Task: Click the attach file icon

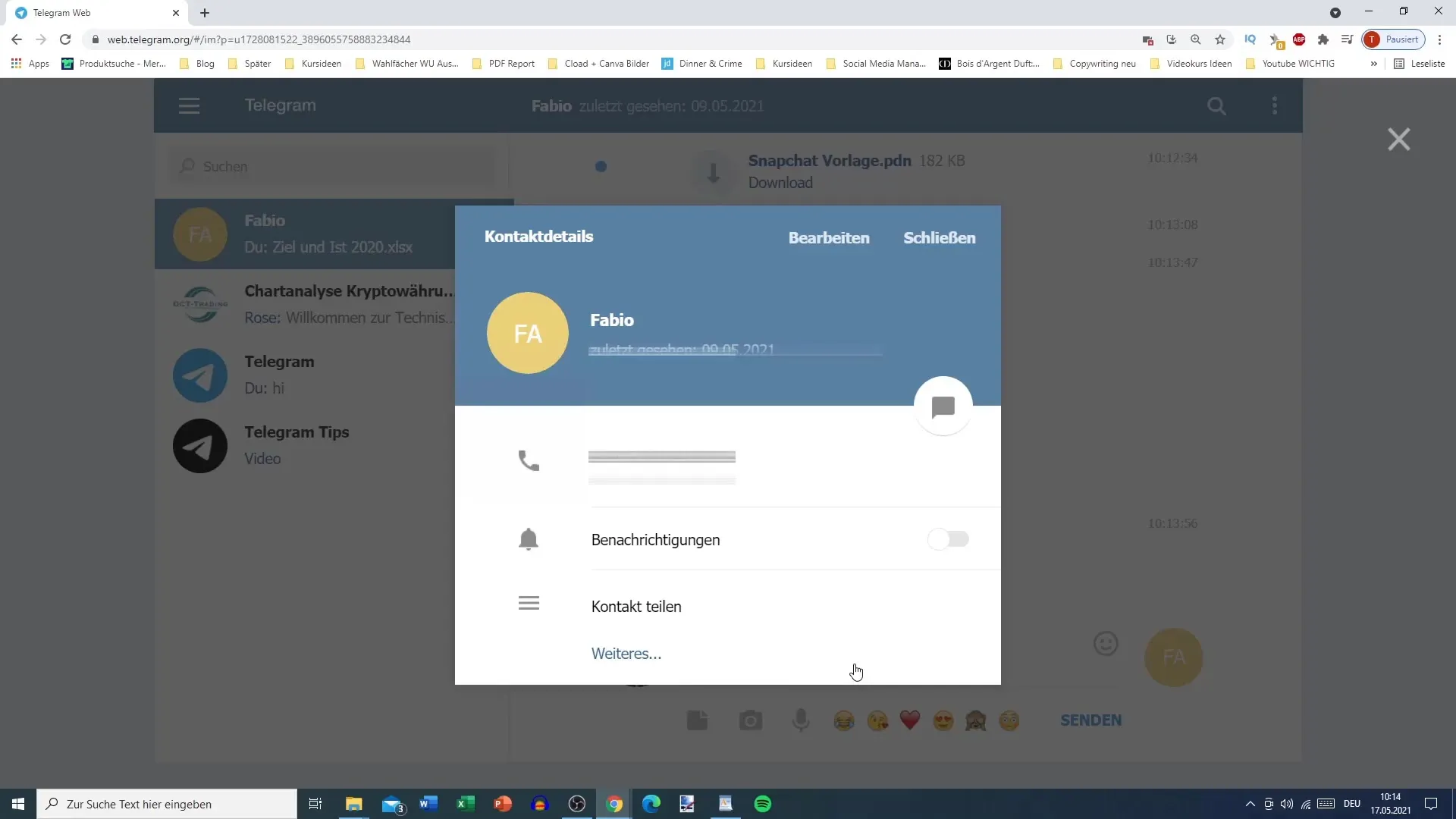Action: click(697, 720)
